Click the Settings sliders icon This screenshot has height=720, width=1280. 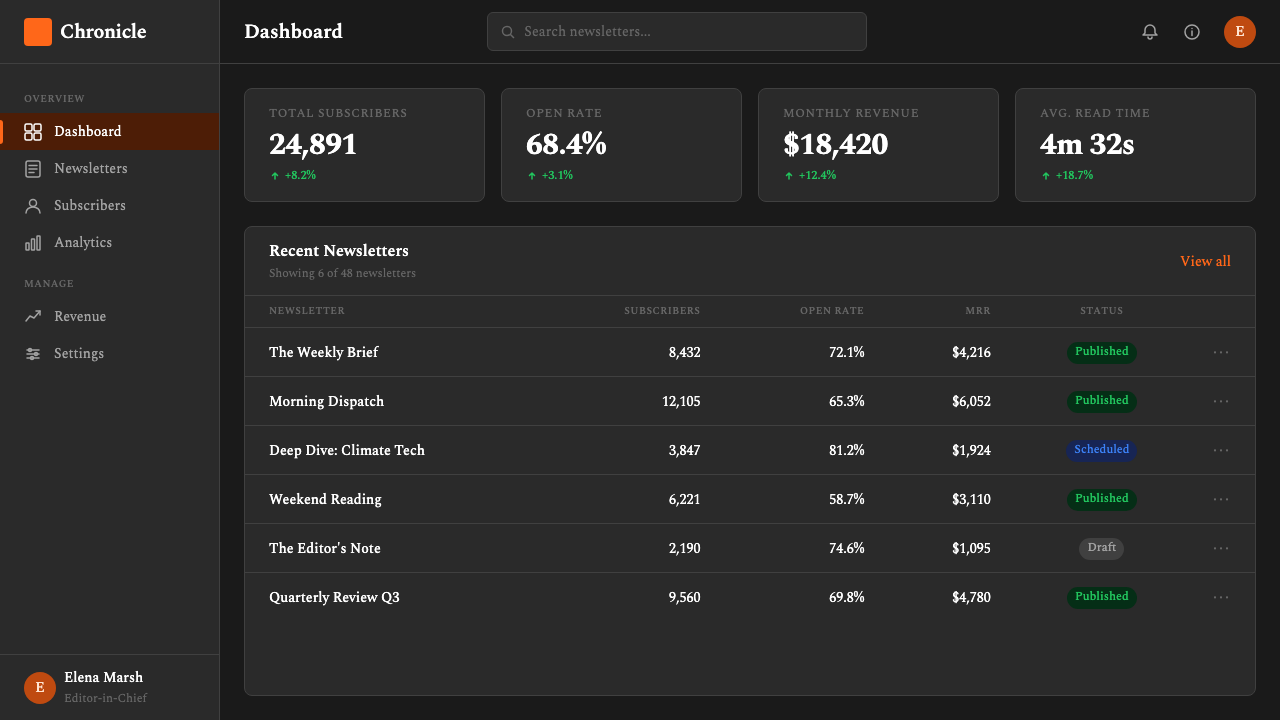(33, 354)
